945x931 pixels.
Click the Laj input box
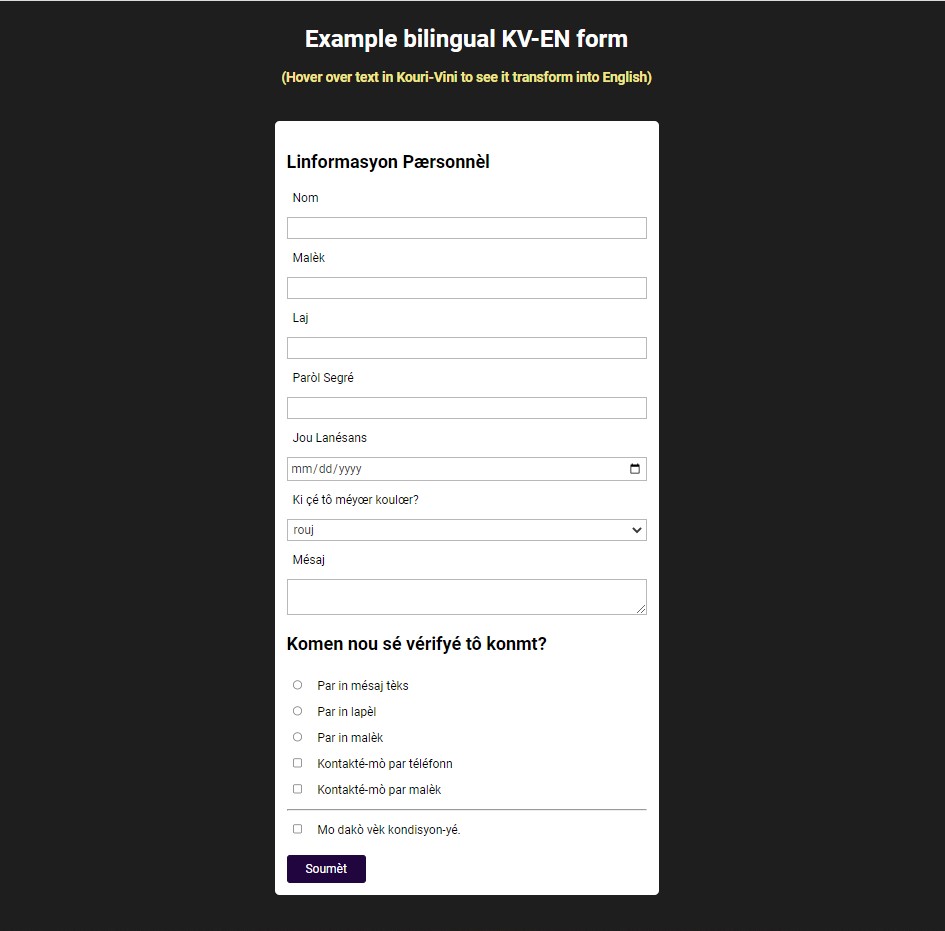pyautogui.click(x=466, y=347)
